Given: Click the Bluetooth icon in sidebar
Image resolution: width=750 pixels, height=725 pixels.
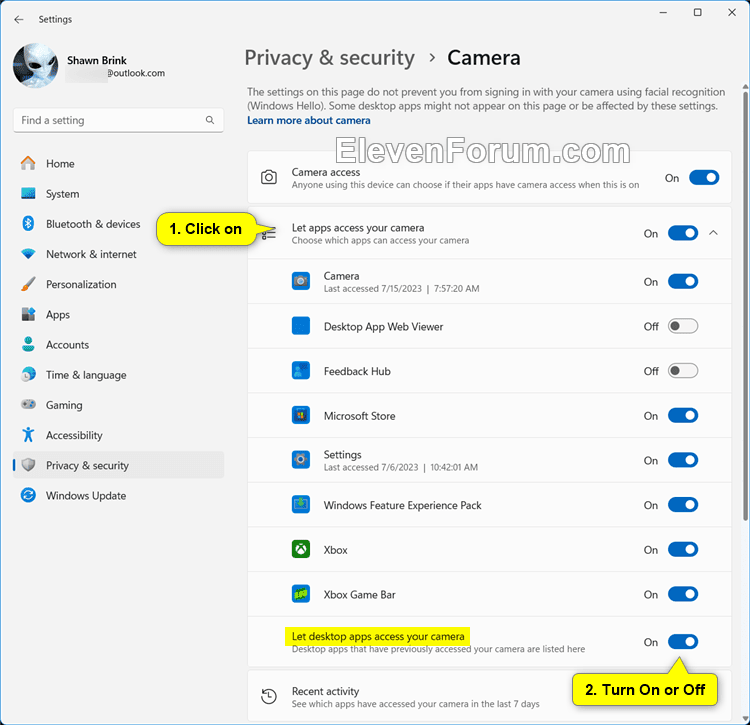Looking at the screenshot, I should 28,223.
